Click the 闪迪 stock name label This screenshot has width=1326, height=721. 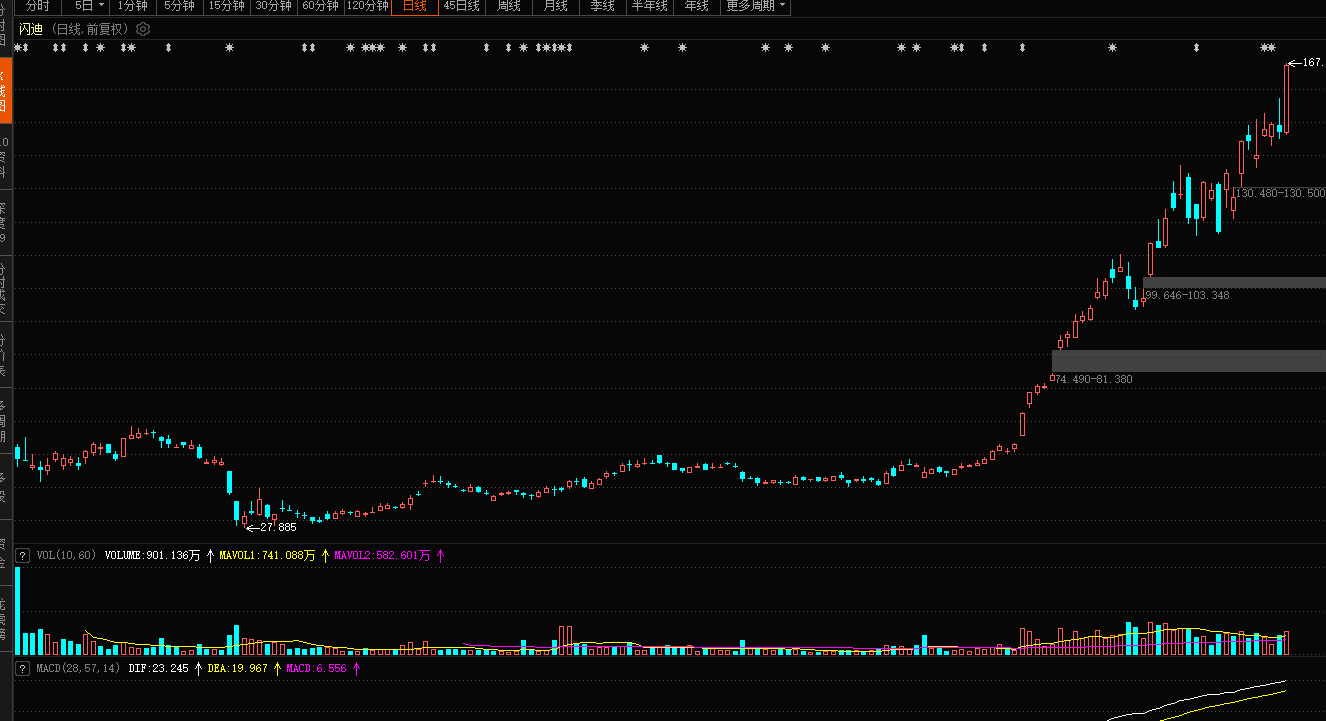31,29
